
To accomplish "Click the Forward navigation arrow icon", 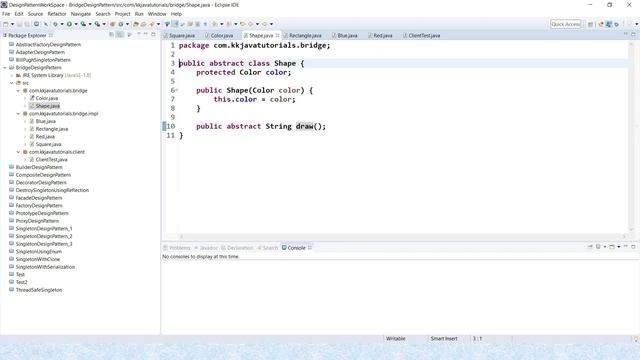I will coord(264,24).
